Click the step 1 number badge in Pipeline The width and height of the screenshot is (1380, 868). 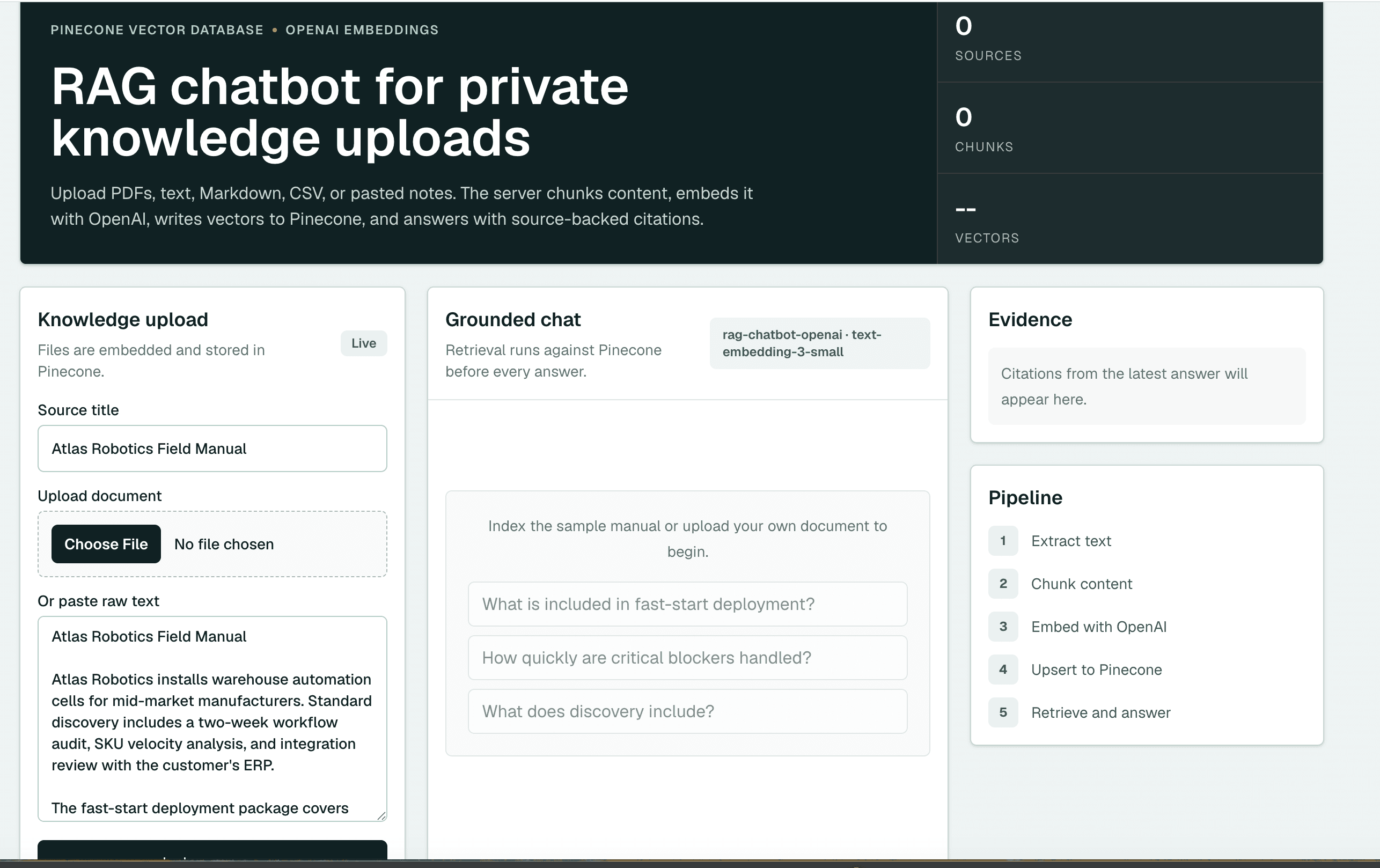pos(1003,541)
